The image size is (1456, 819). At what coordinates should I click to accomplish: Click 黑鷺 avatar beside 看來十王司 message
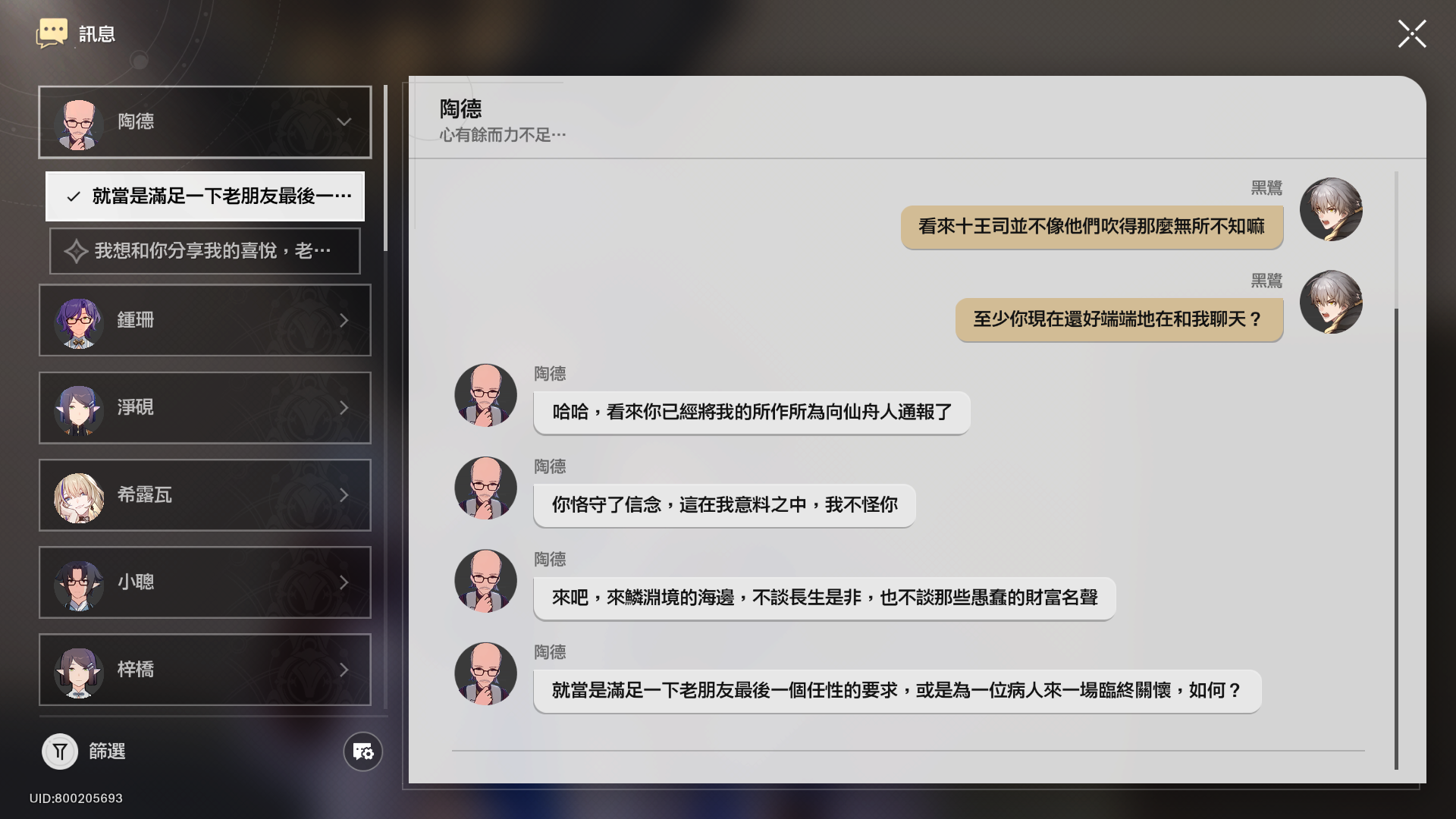tap(1331, 209)
